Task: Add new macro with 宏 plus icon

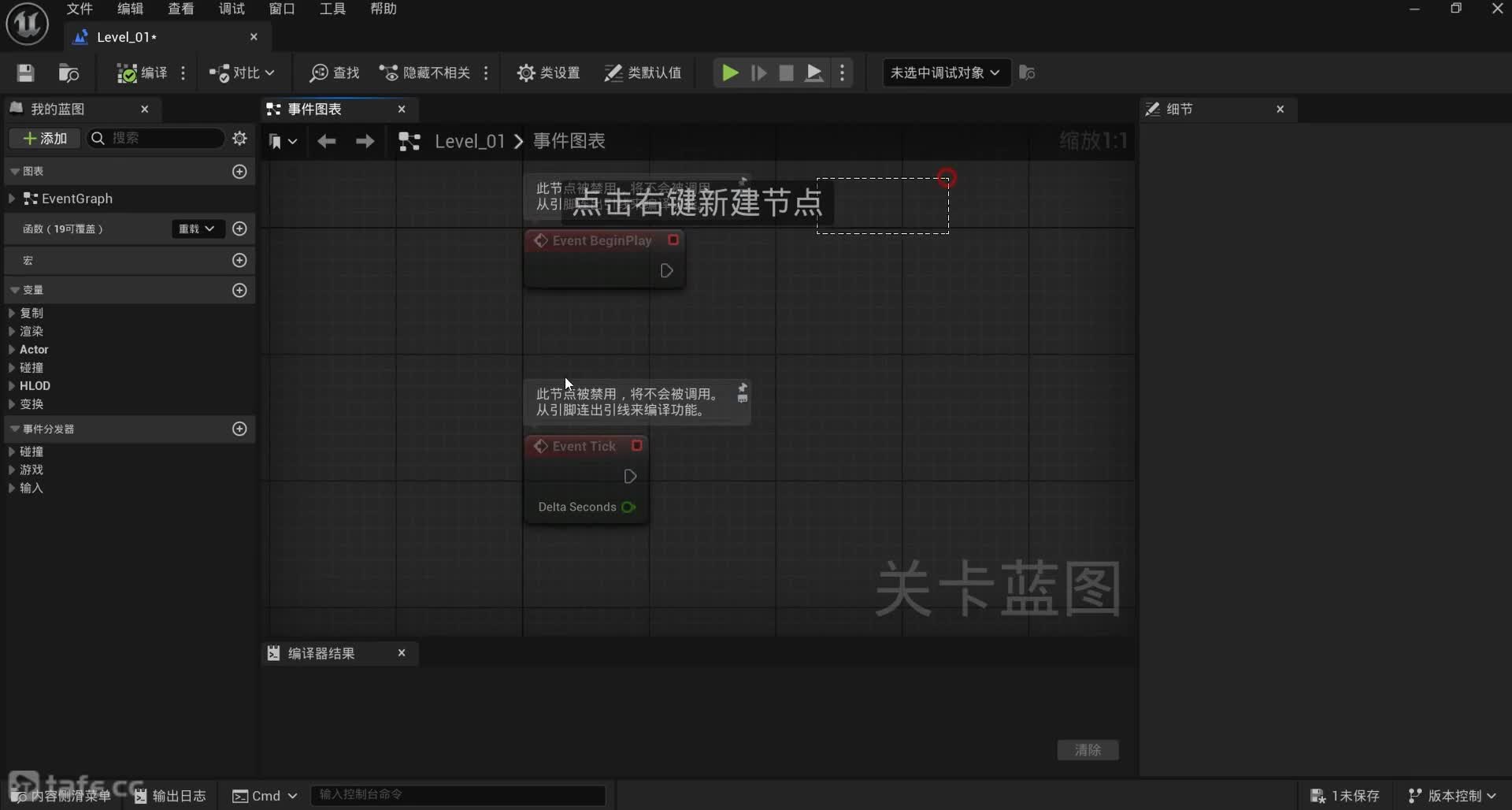Action: click(240, 260)
